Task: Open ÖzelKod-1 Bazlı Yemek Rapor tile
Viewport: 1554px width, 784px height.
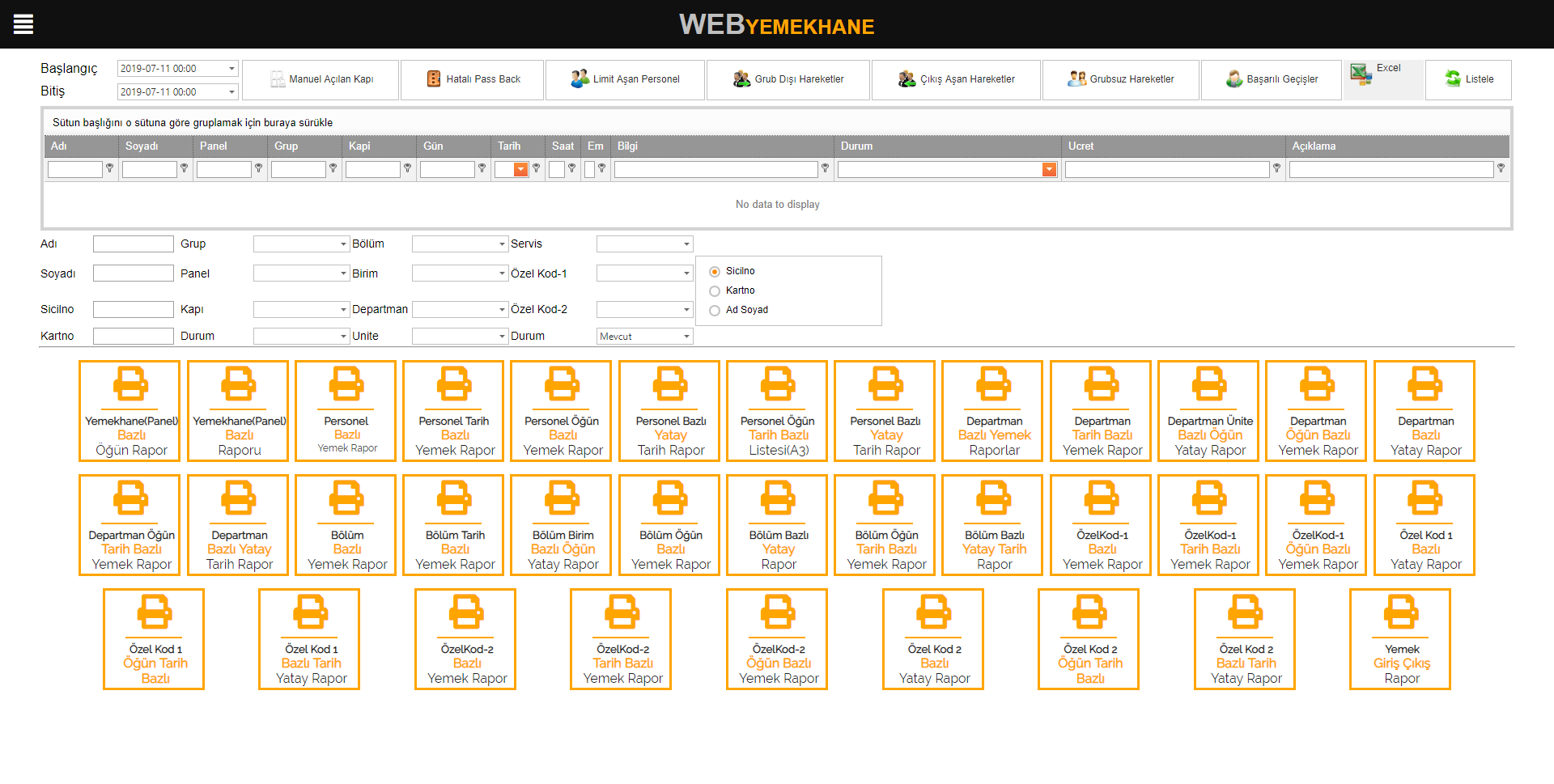Action: tap(1102, 525)
